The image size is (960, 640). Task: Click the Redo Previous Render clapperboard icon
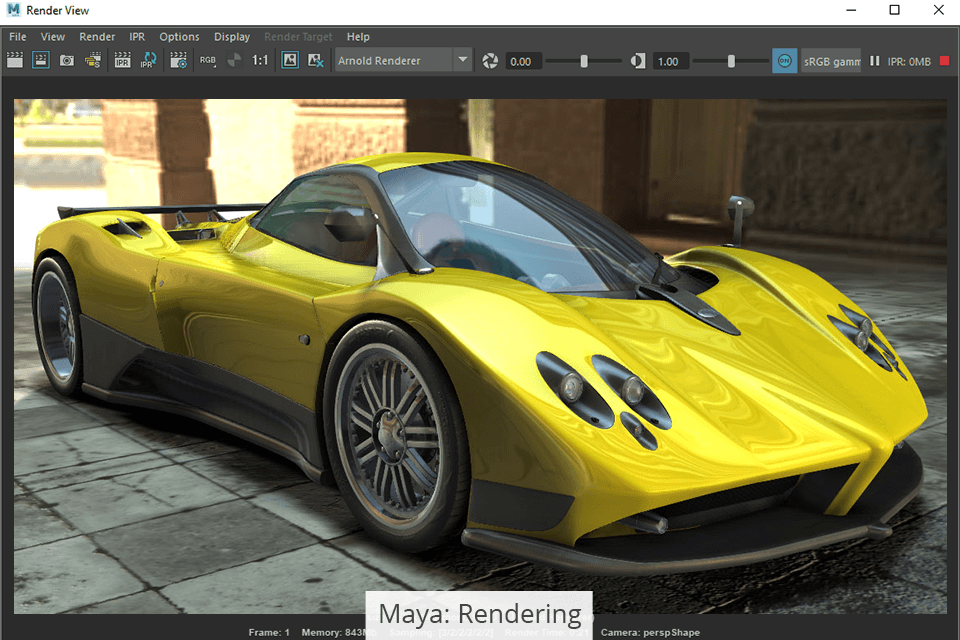pos(15,61)
